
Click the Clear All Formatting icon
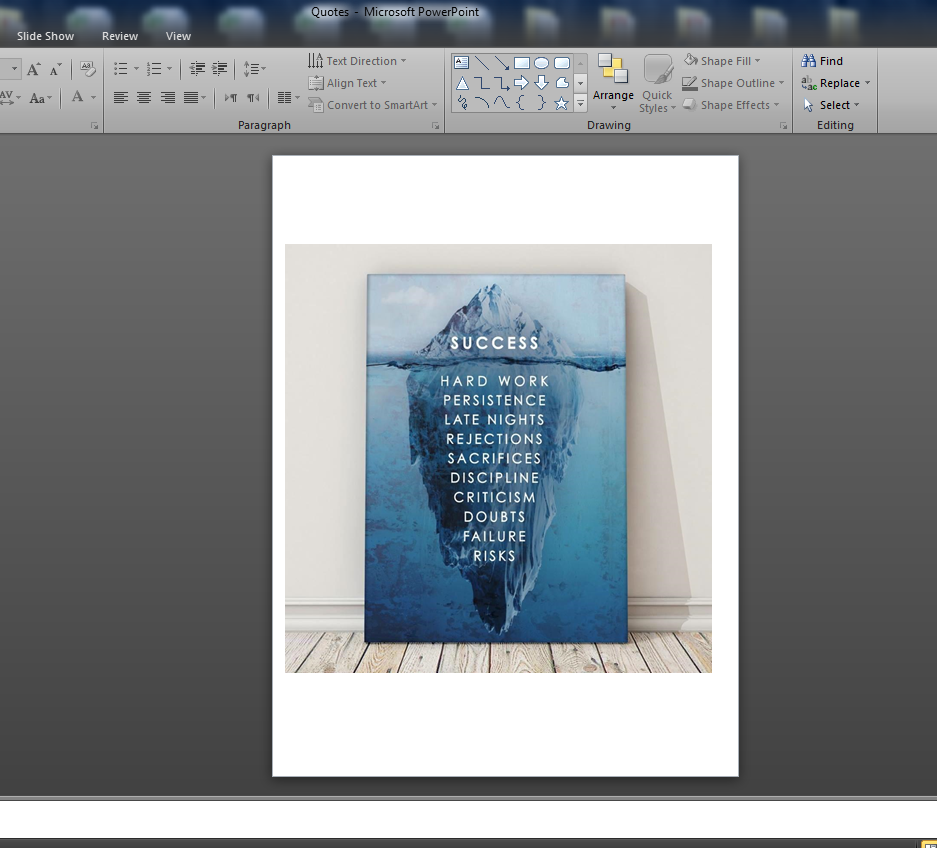point(87,69)
